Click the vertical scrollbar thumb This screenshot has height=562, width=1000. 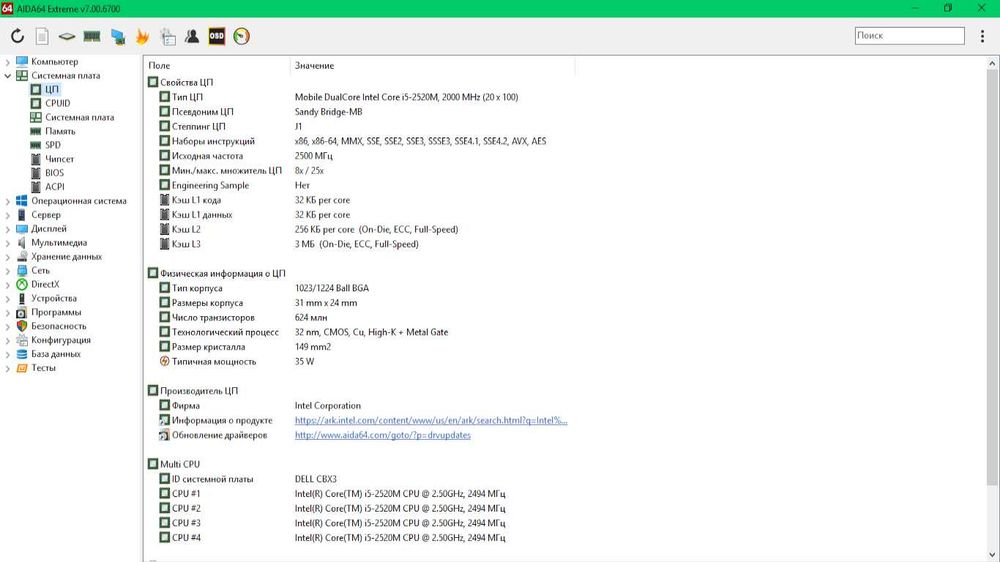pos(992,276)
